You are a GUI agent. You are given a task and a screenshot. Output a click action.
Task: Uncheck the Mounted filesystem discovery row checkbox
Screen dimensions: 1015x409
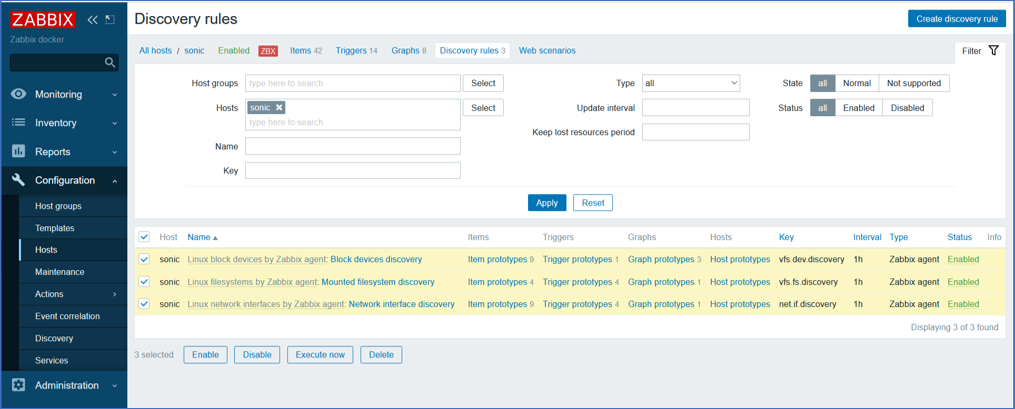(144, 282)
